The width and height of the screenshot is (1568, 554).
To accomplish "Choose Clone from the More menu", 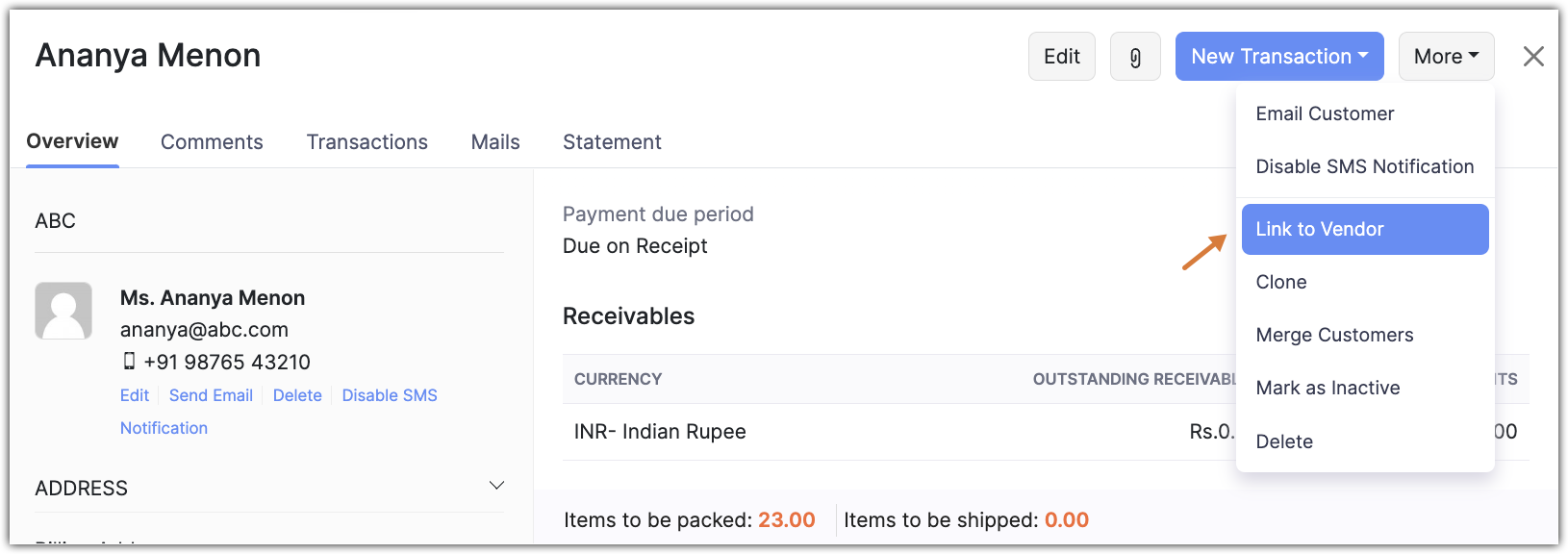I will point(1281,282).
